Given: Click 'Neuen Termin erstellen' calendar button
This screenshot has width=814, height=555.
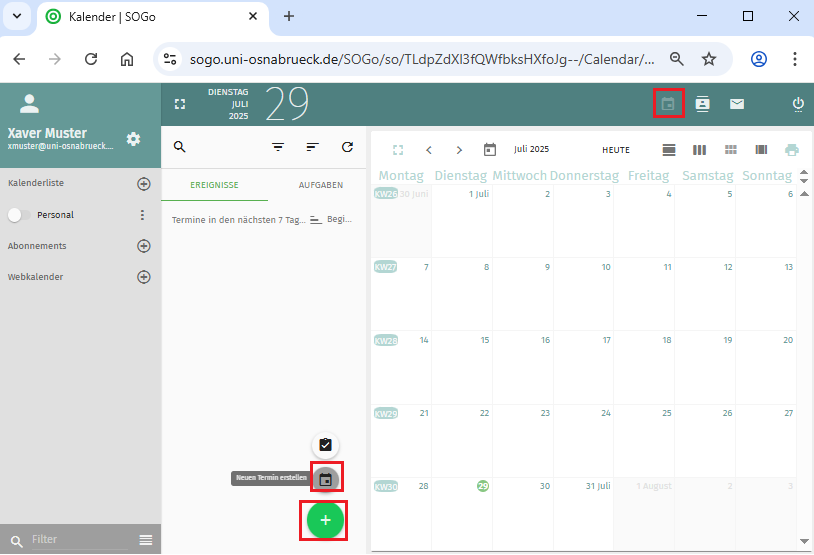Looking at the screenshot, I should pyautogui.click(x=325, y=479).
